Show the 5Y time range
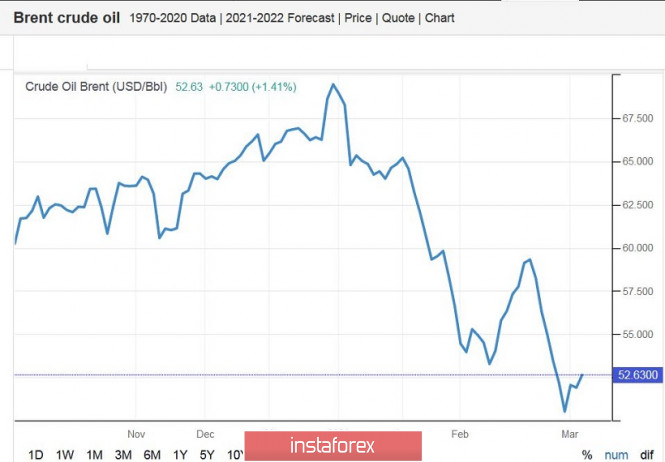 coord(207,455)
